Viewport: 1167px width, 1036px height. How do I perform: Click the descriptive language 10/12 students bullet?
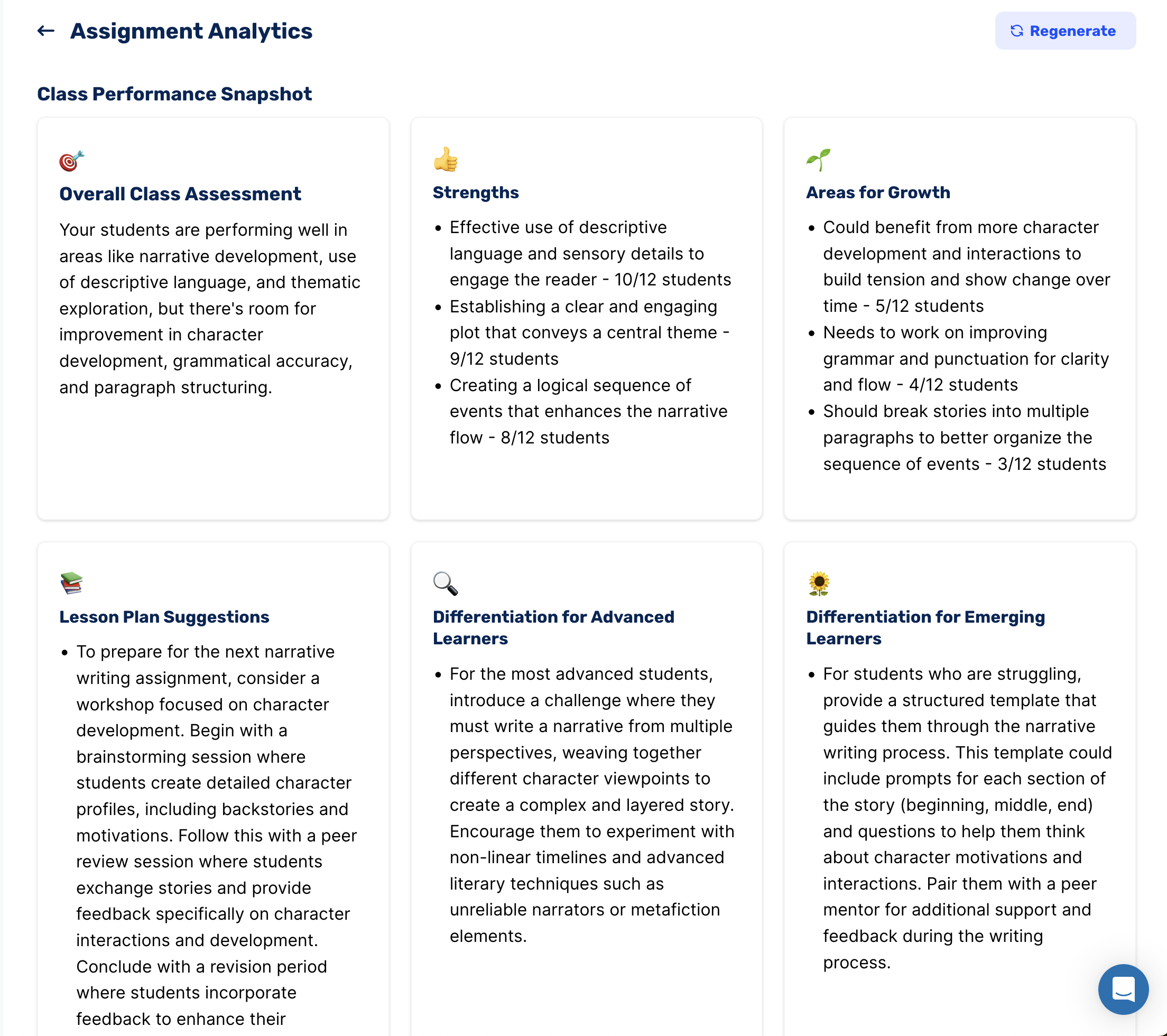[x=589, y=254]
